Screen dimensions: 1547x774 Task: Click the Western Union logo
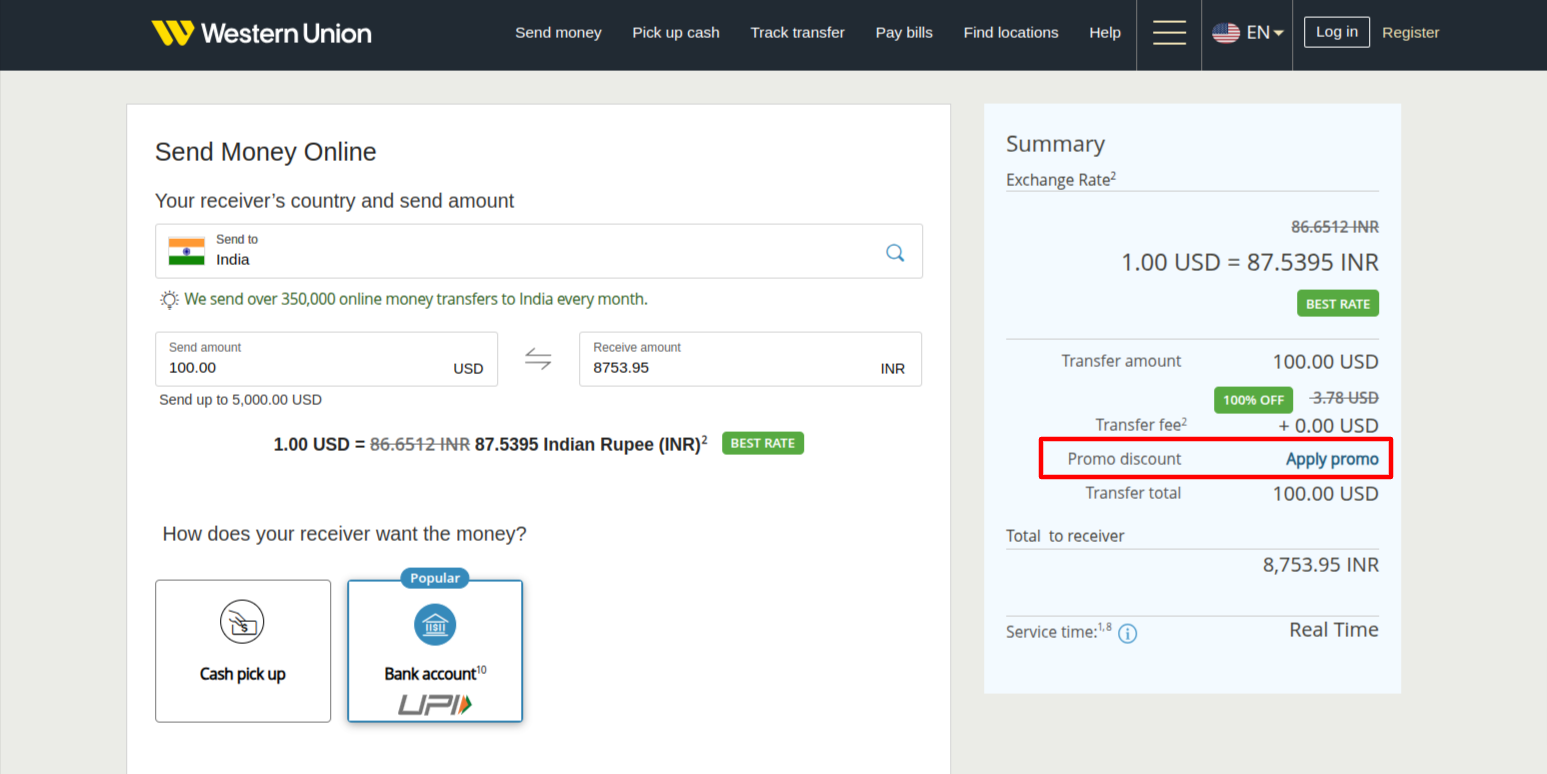click(x=261, y=33)
